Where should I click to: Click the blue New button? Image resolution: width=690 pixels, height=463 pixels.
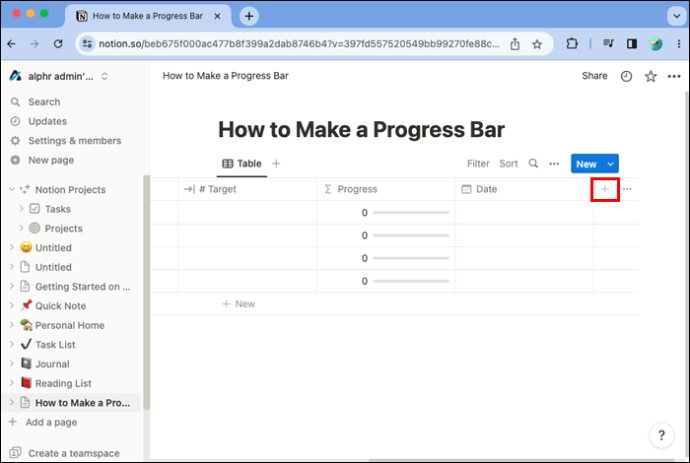(x=586, y=164)
